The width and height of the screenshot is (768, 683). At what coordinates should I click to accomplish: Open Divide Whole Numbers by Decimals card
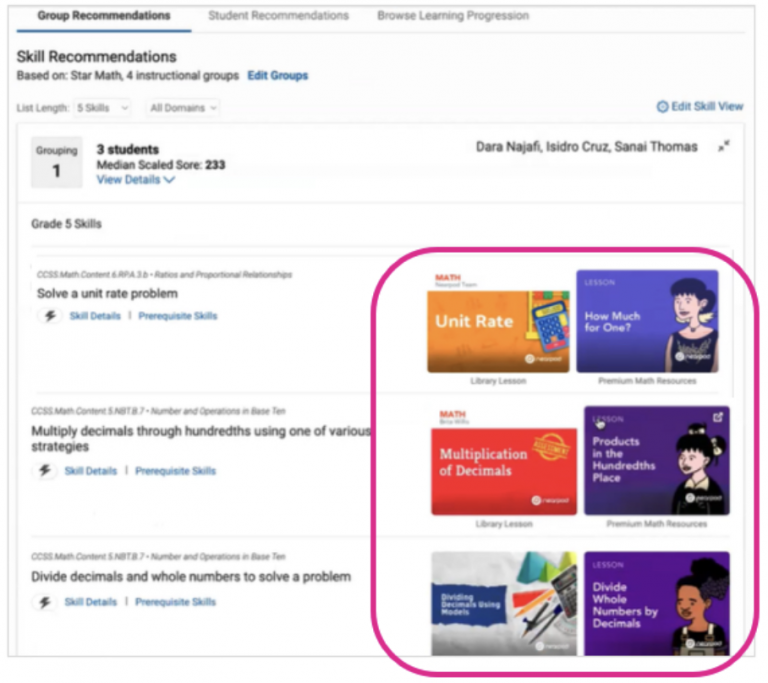656,604
